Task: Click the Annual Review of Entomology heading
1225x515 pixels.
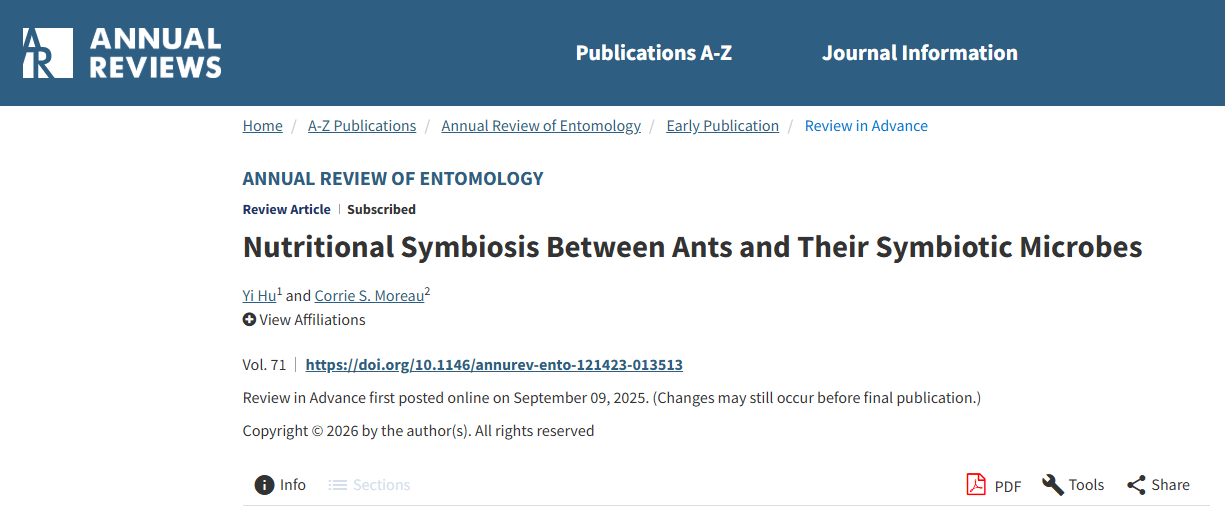Action: coord(393,179)
